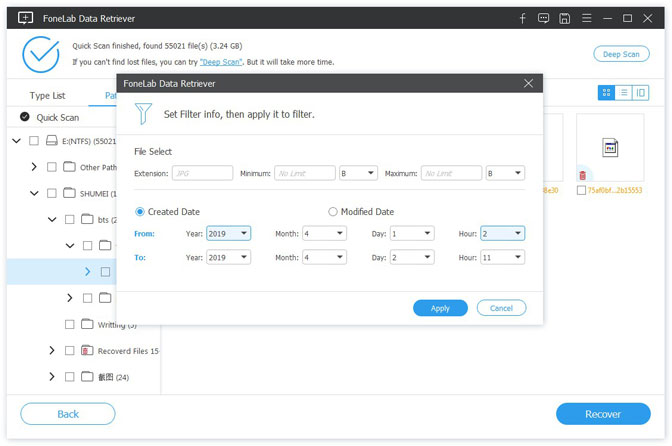
Task: Open the To Hour dropdown
Action: (502, 257)
